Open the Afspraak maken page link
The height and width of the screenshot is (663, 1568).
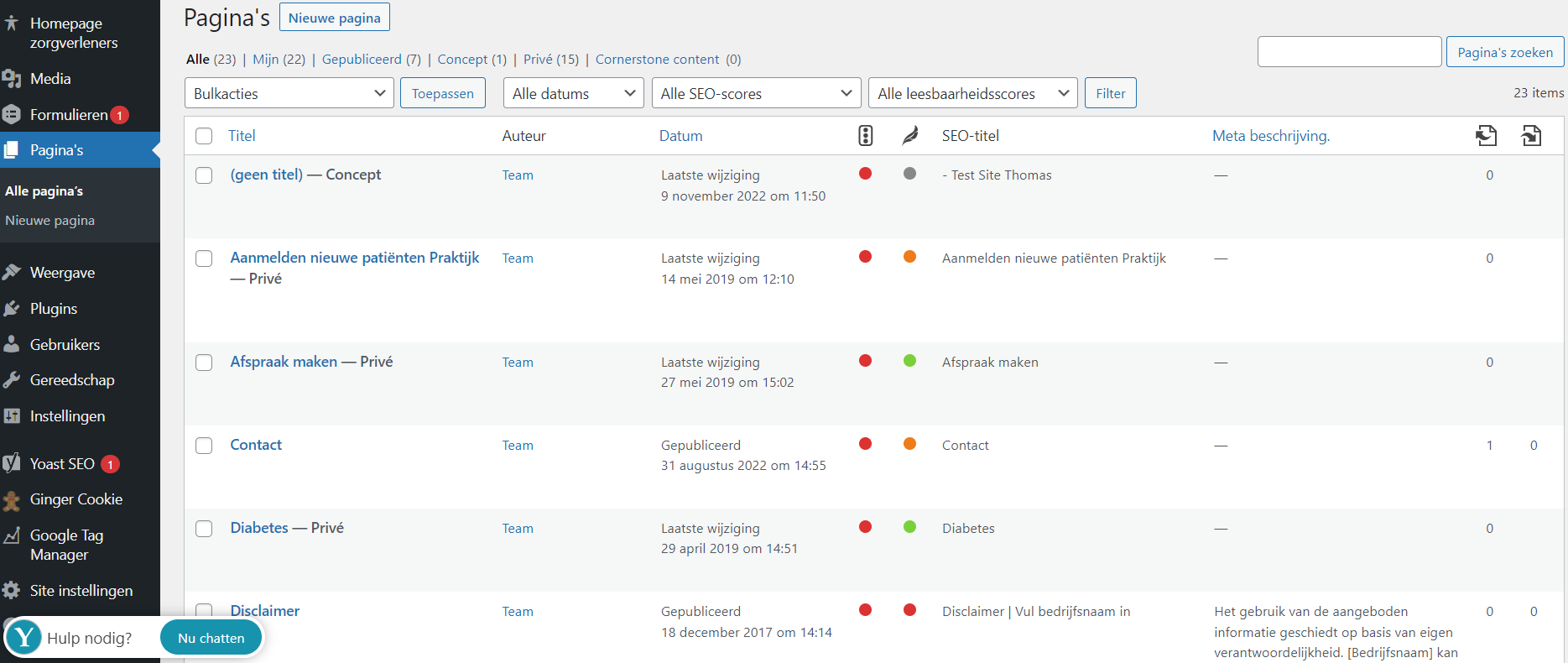click(284, 362)
